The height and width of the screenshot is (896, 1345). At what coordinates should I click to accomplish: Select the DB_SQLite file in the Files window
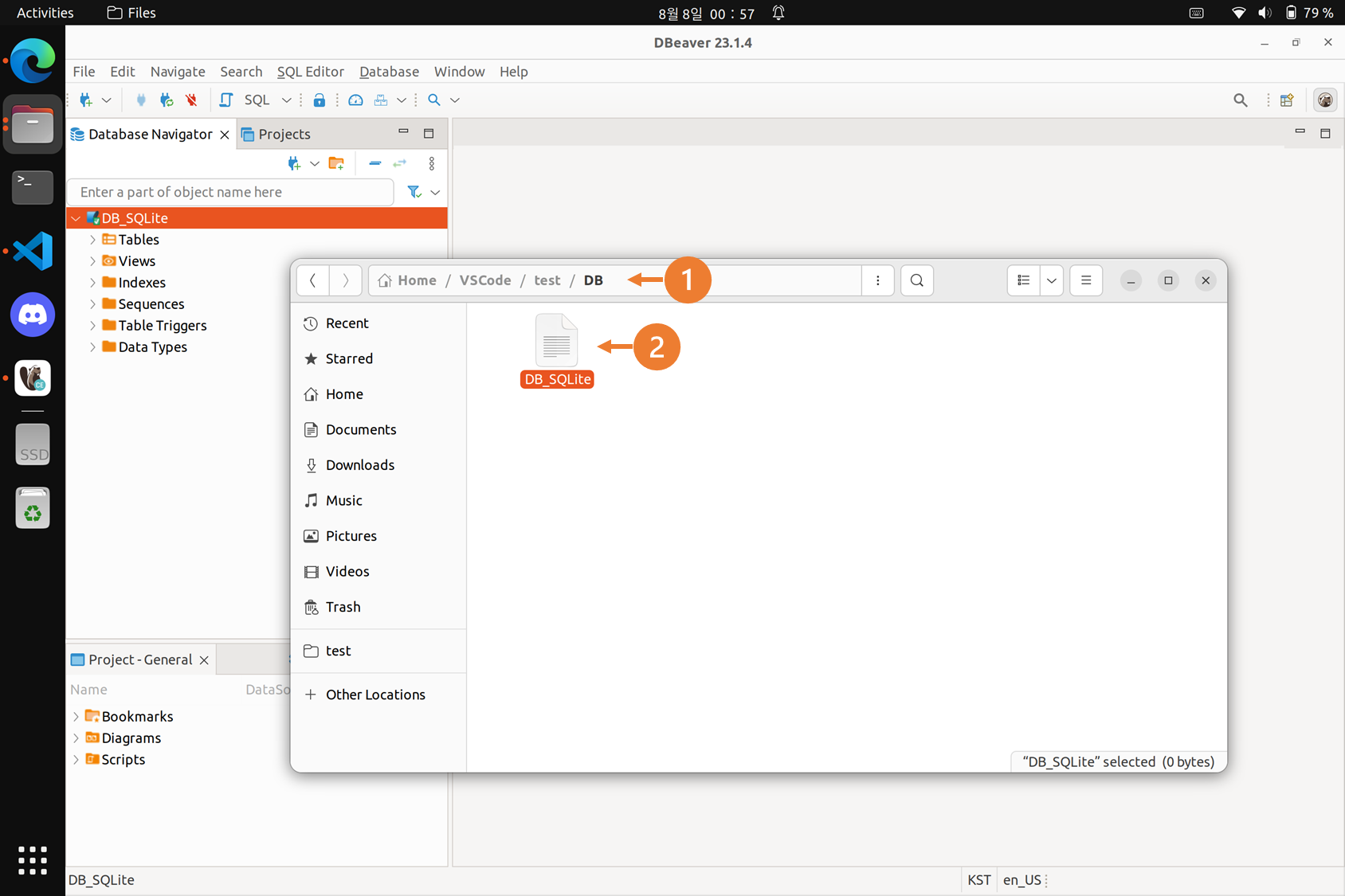(557, 350)
